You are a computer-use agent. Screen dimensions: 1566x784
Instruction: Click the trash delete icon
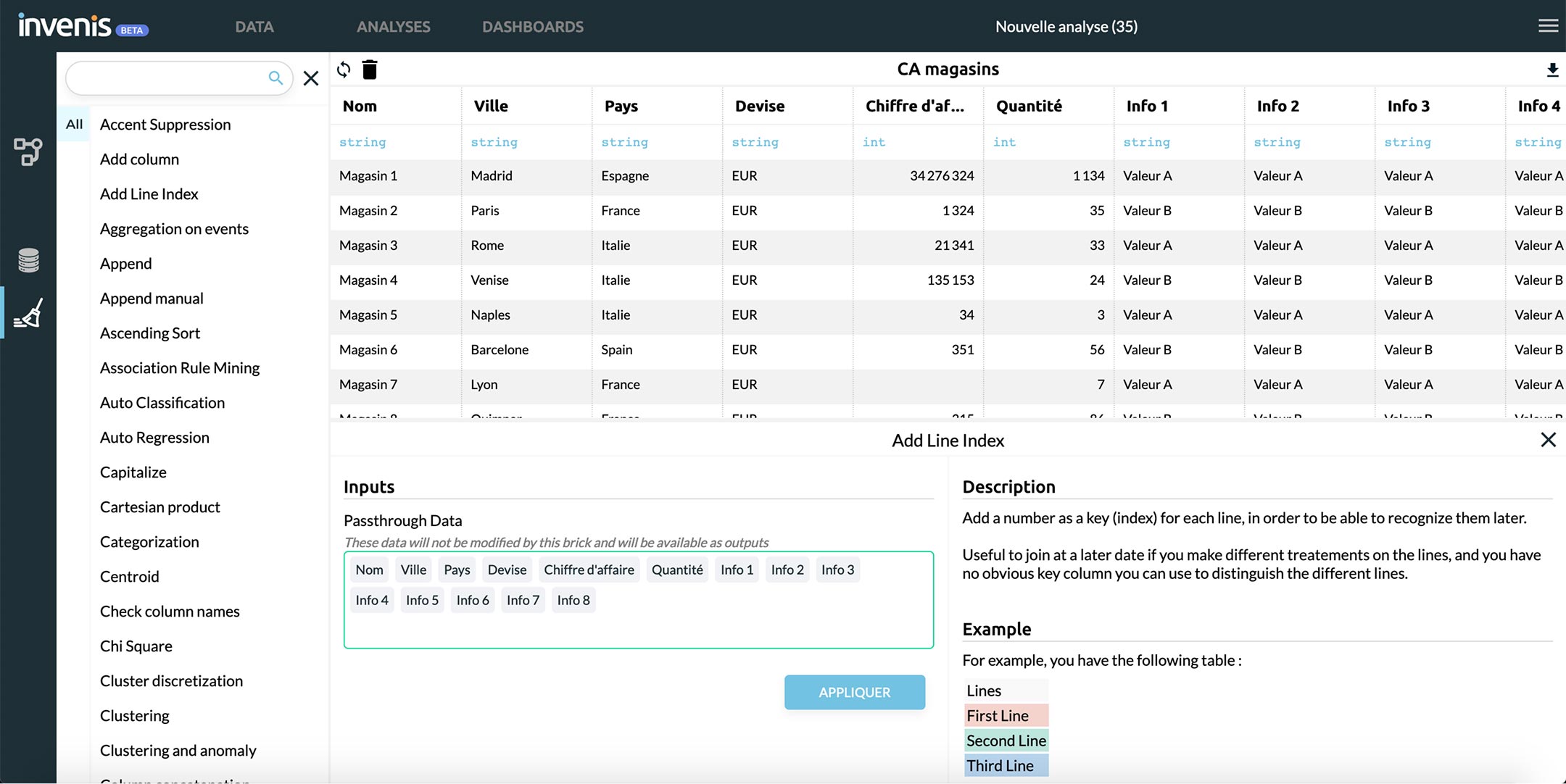pos(370,70)
